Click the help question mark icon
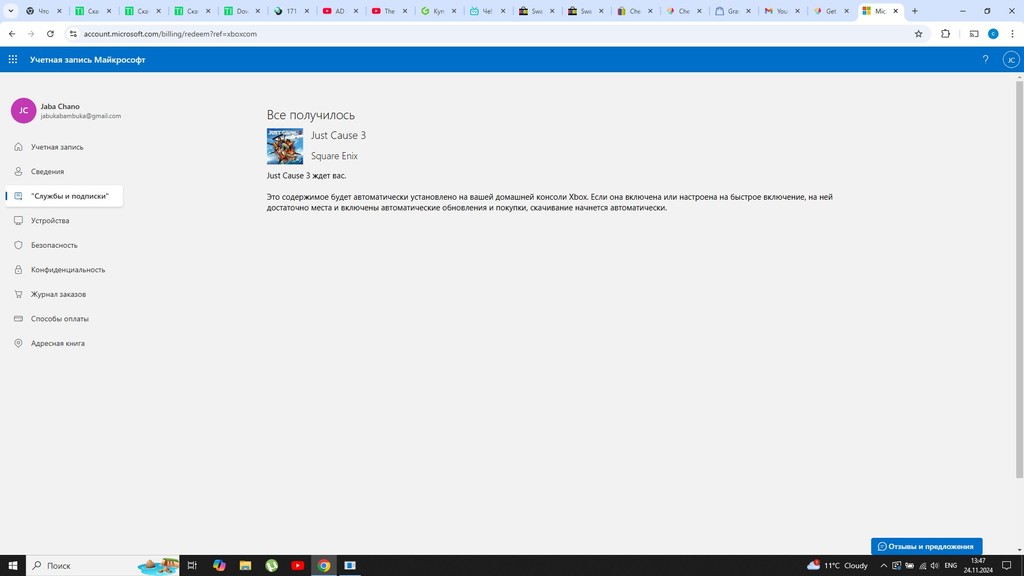Viewport: 1024px width, 576px height. pyautogui.click(x=985, y=59)
